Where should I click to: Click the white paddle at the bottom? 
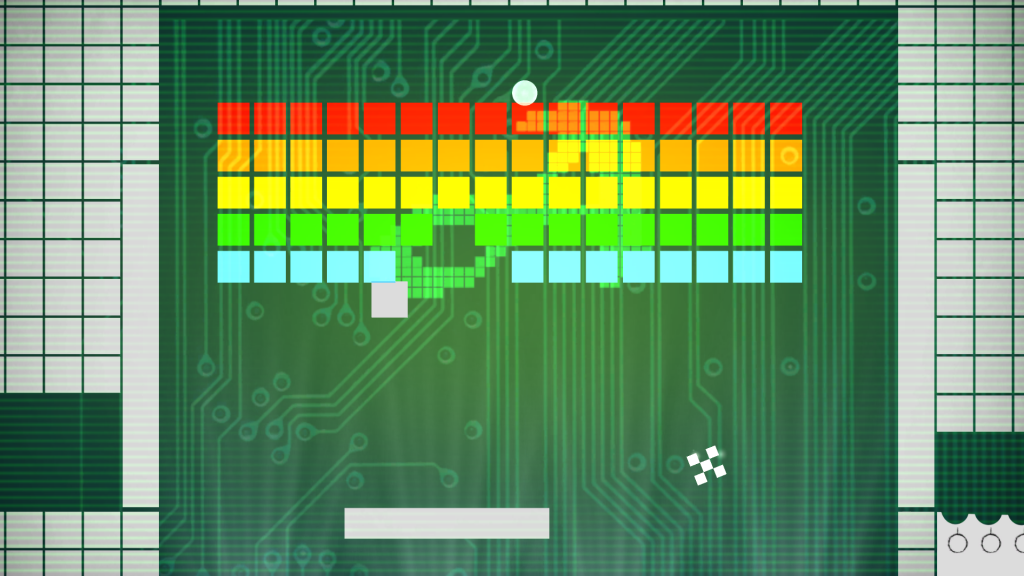click(447, 523)
